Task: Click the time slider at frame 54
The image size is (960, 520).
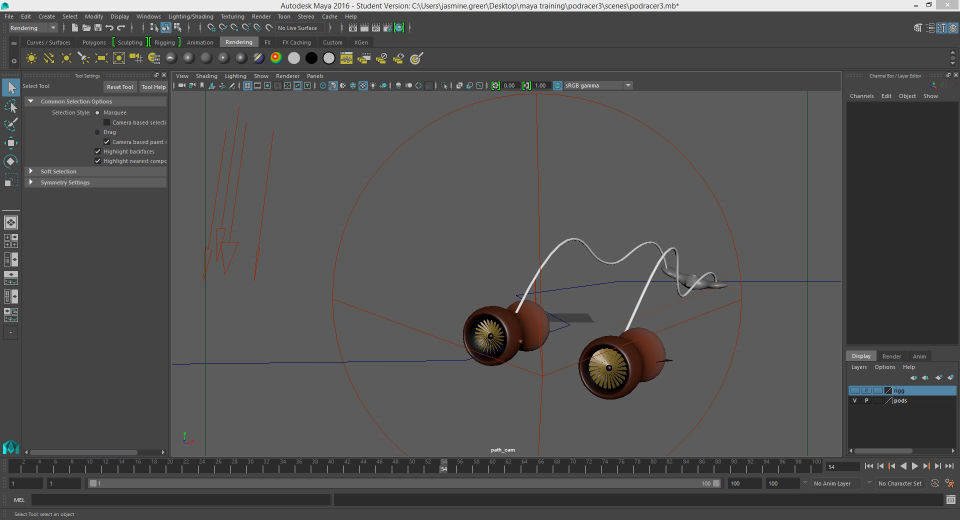Action: [x=443, y=467]
